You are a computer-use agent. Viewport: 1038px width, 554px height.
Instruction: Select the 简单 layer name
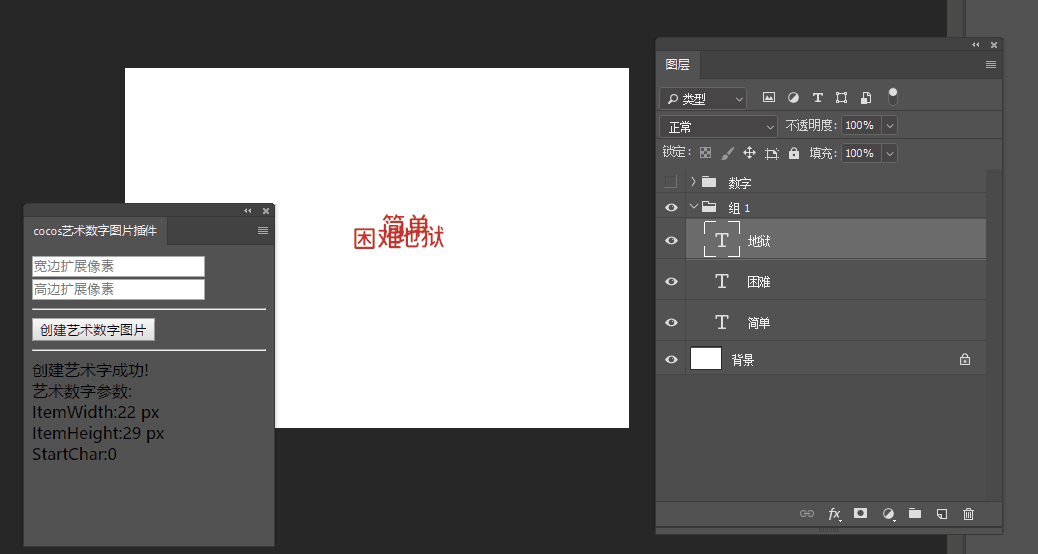coord(759,323)
